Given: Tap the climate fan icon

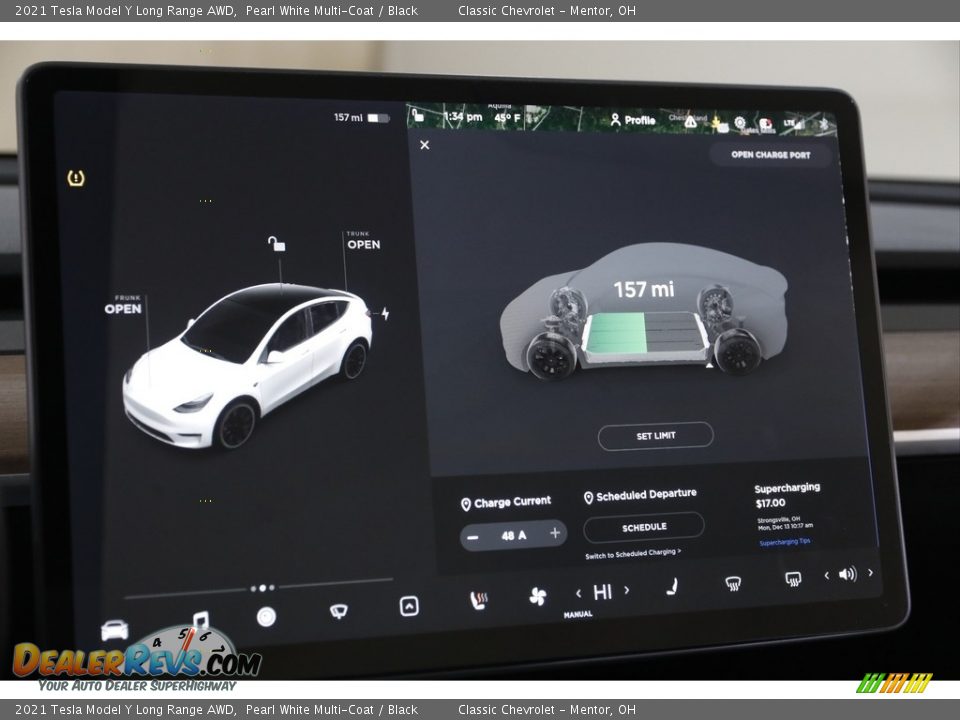Looking at the screenshot, I should coord(538,596).
